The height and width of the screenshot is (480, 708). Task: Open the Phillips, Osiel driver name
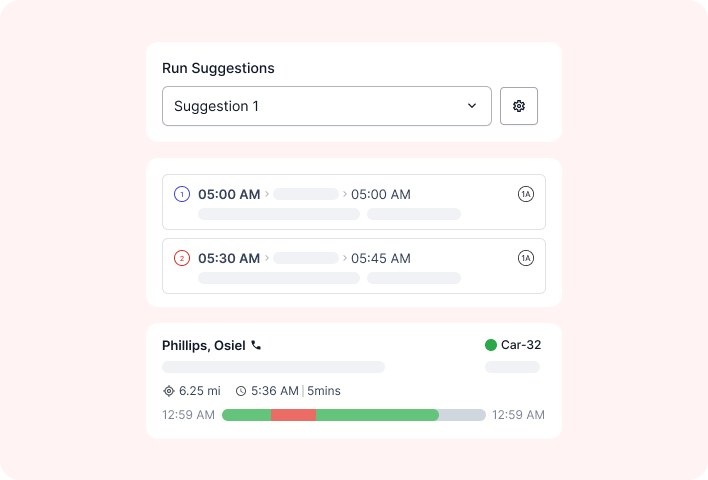(x=204, y=345)
